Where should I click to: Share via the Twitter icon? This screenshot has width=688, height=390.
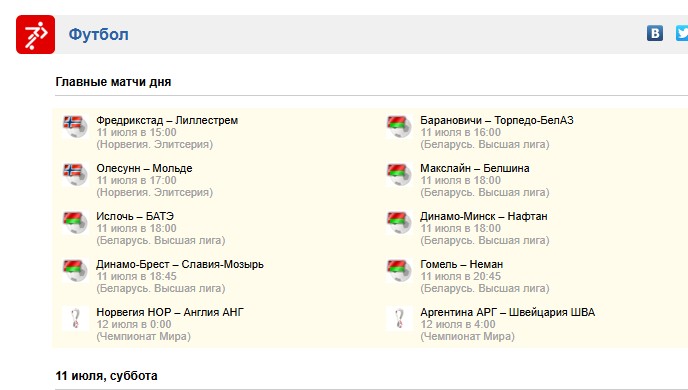click(682, 33)
